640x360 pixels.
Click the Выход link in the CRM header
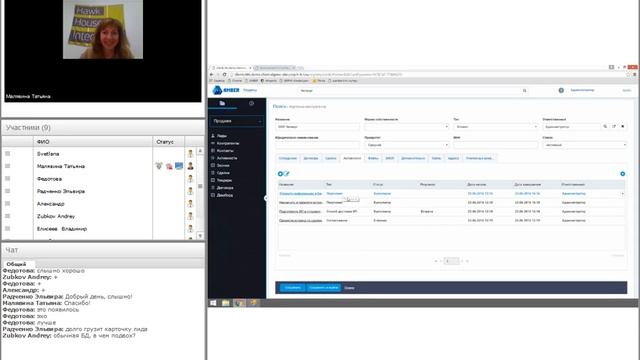(627, 90)
